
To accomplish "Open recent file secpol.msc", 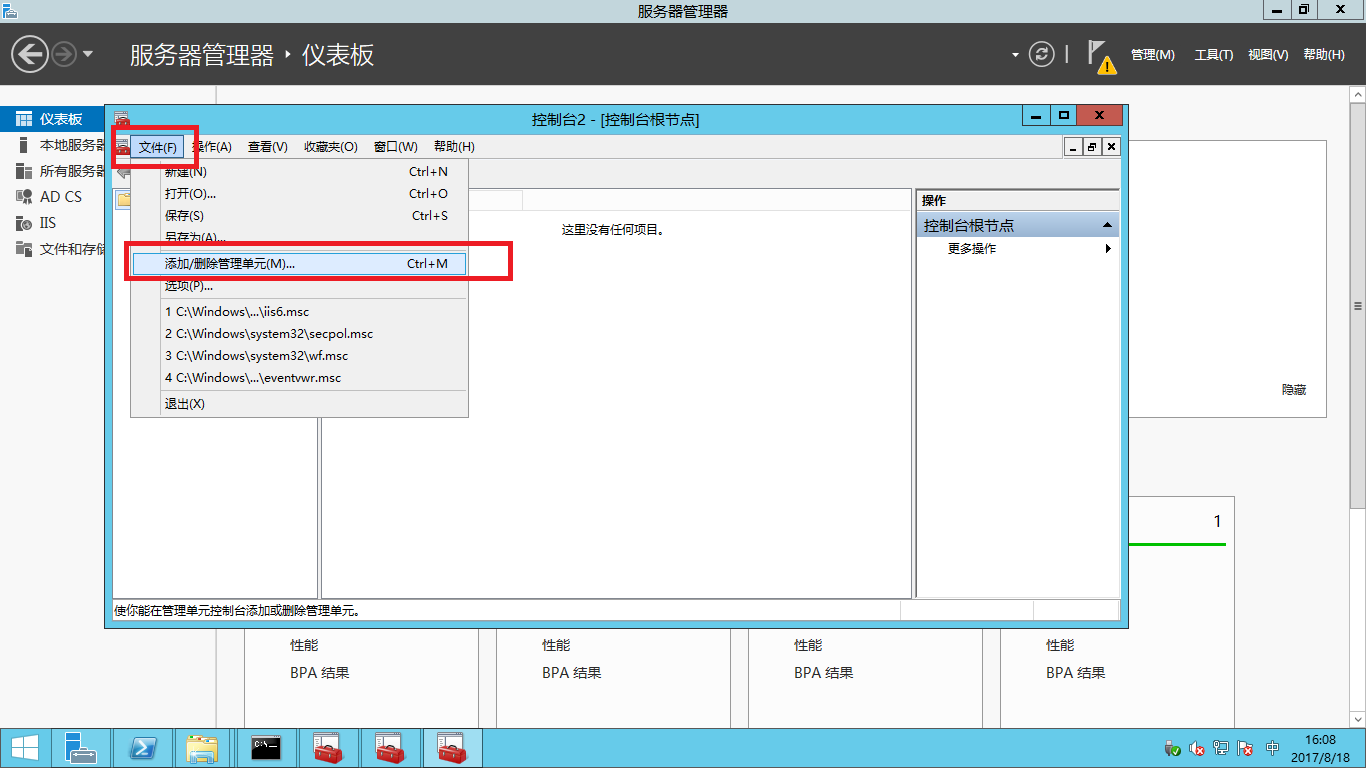I will point(269,334).
